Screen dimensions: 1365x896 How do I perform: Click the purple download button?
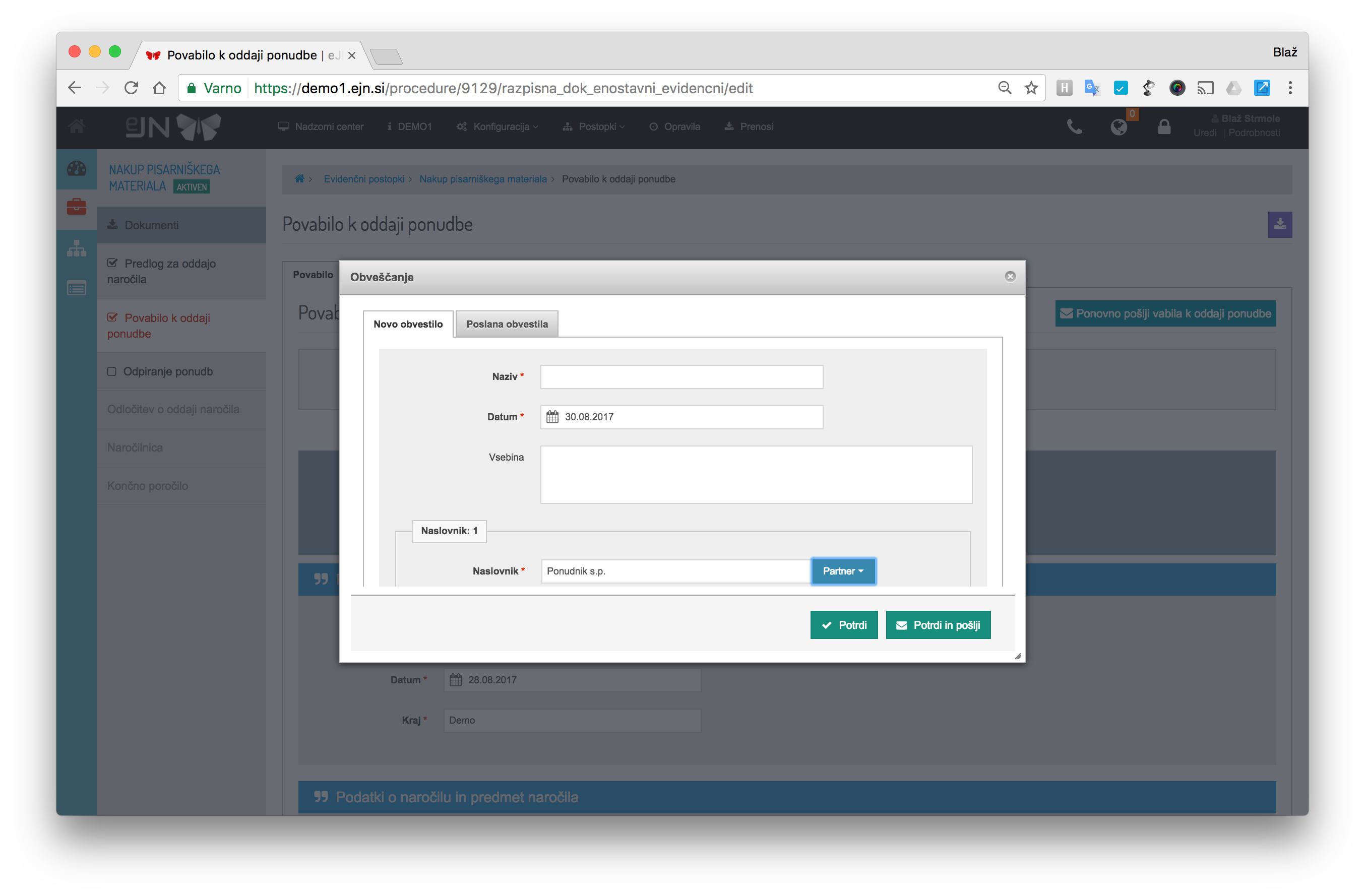point(1279,225)
